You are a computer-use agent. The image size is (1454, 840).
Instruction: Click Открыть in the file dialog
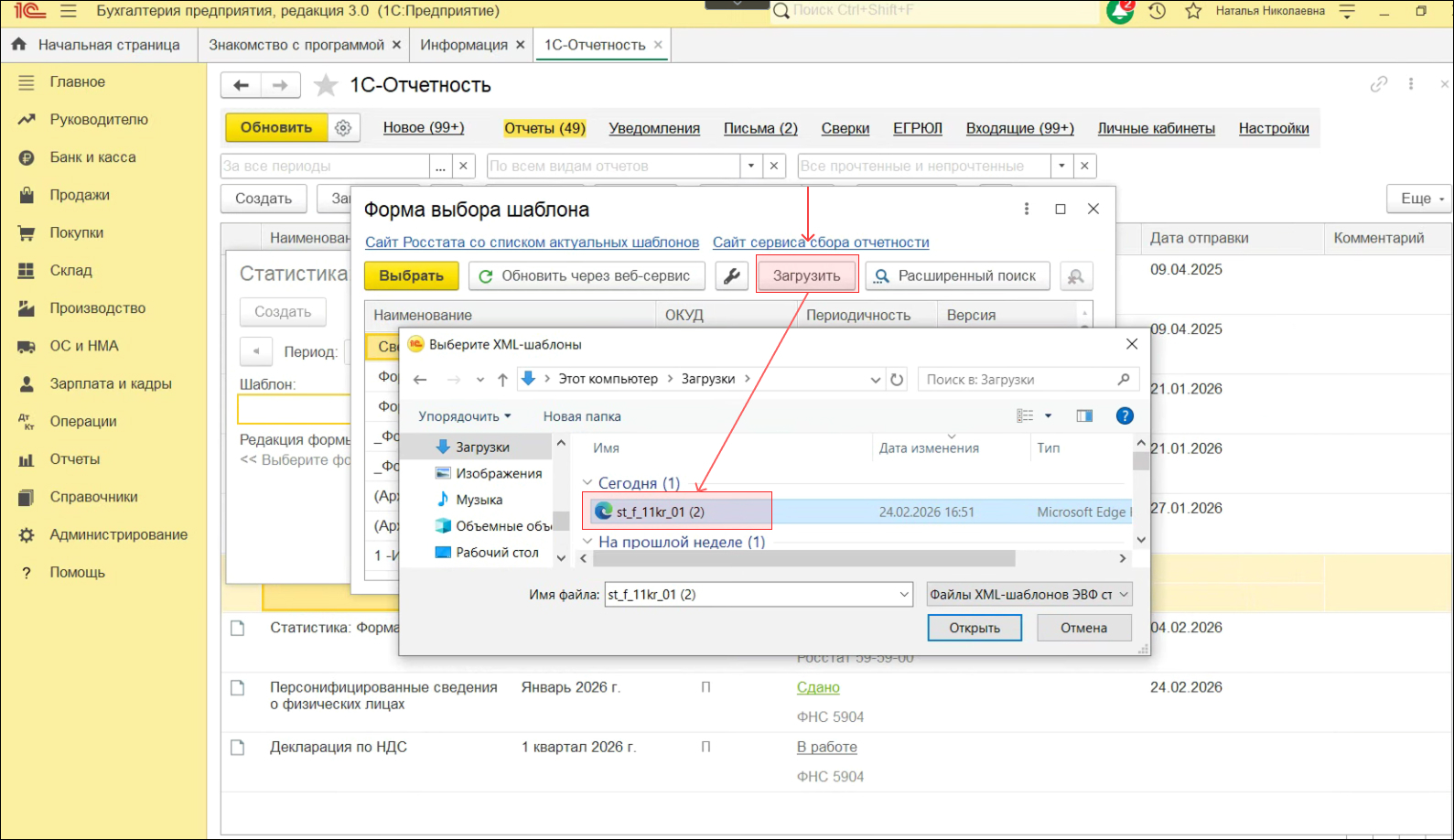(975, 628)
